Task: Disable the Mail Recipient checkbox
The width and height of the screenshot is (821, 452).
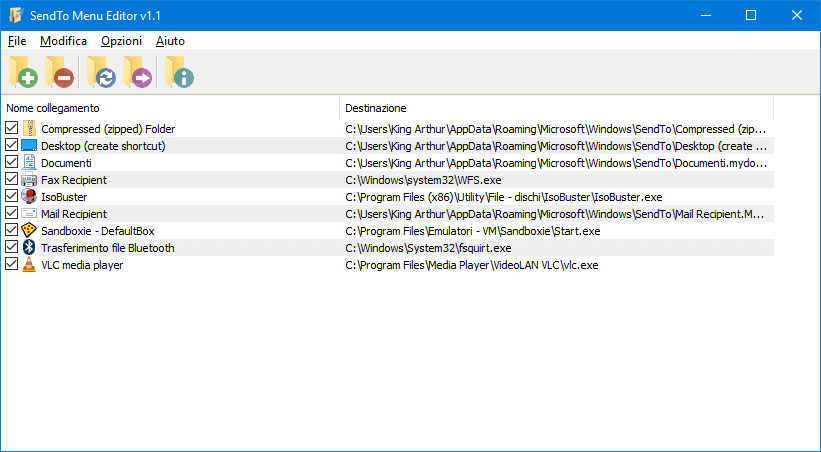Action: click(x=11, y=214)
